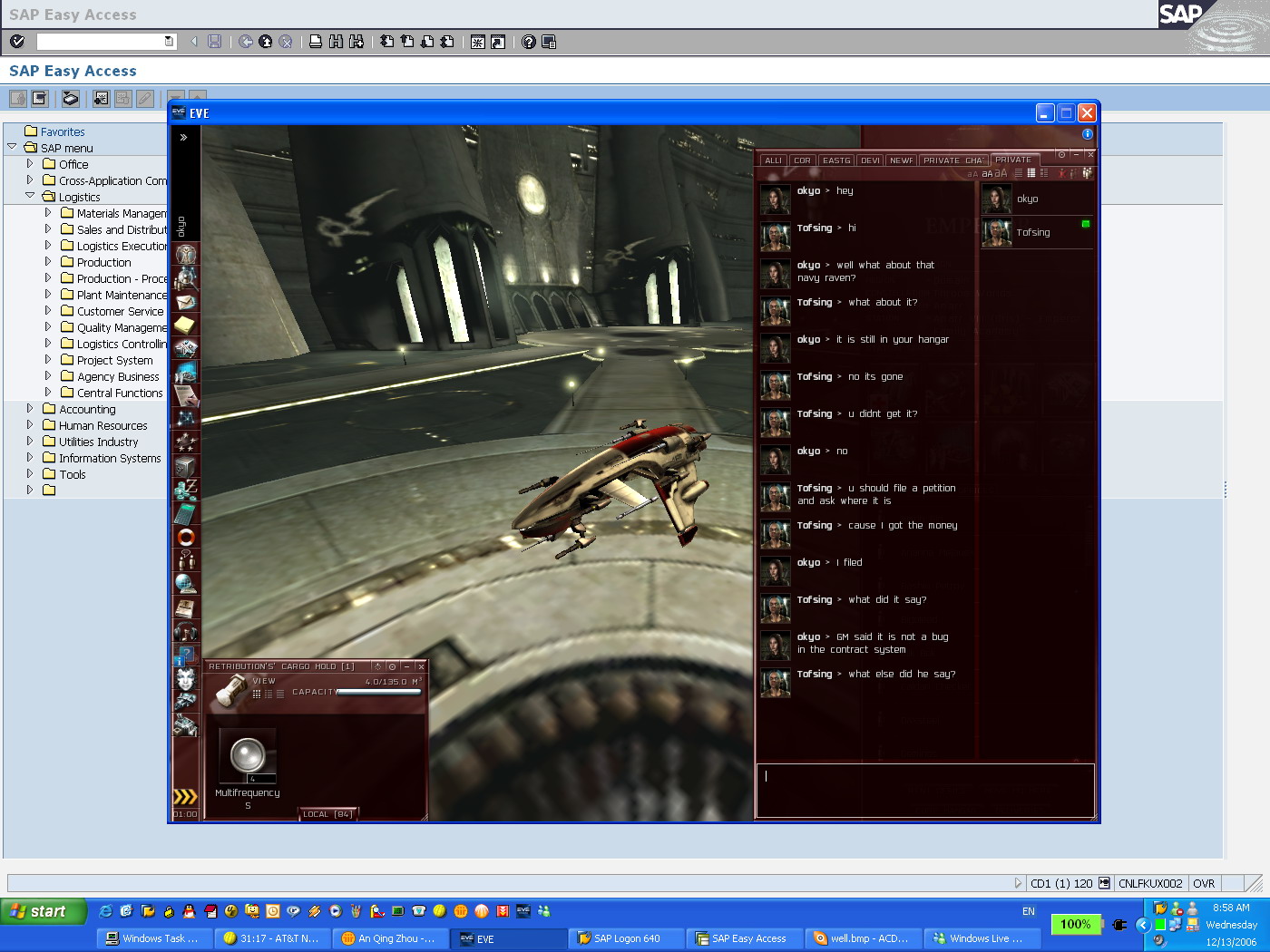Collapse the Logistics tree node
This screenshot has height=952, width=1270.
click(x=30, y=197)
